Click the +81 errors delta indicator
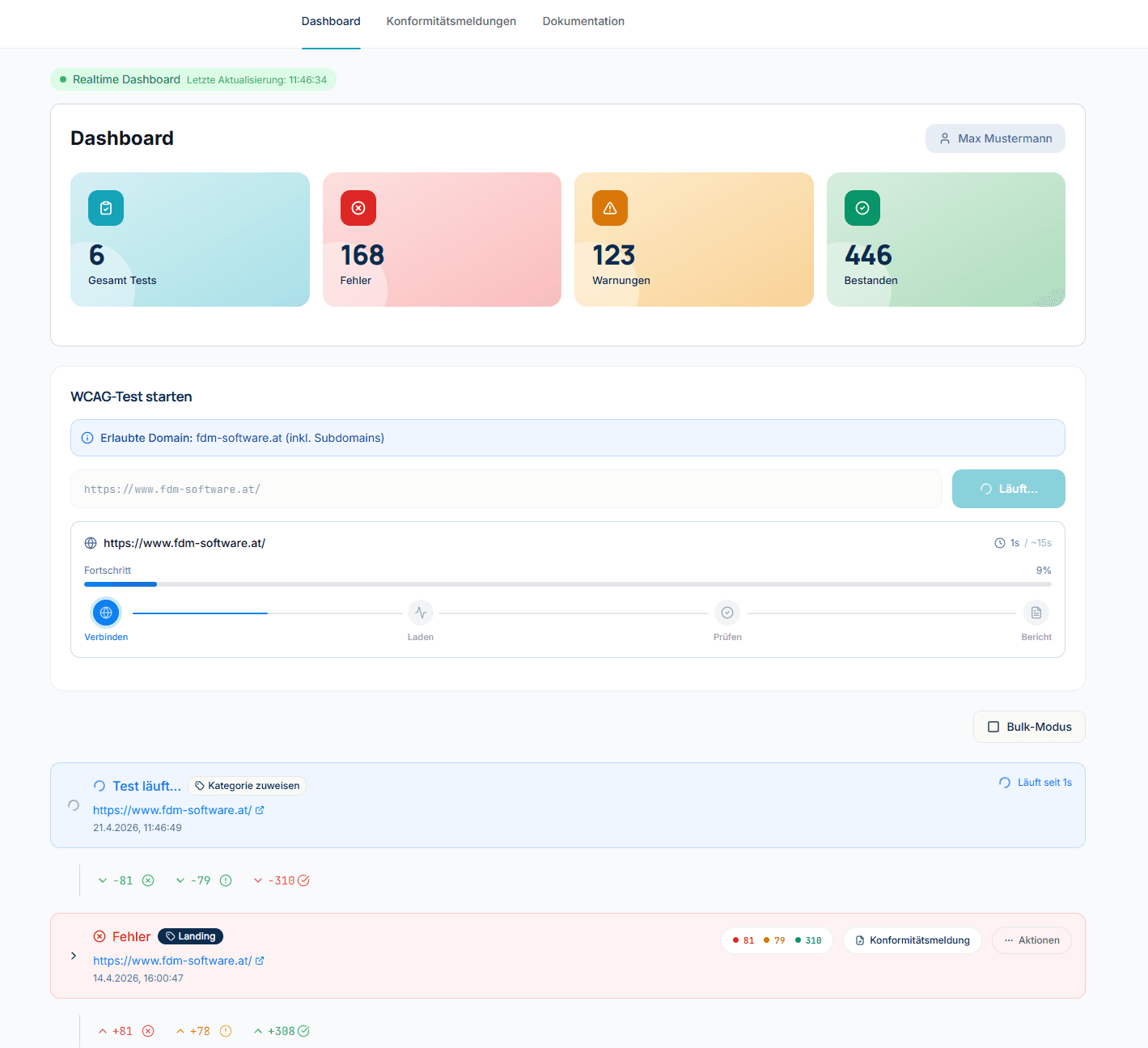Screen dimensions: 1148x1048 (x=125, y=1031)
